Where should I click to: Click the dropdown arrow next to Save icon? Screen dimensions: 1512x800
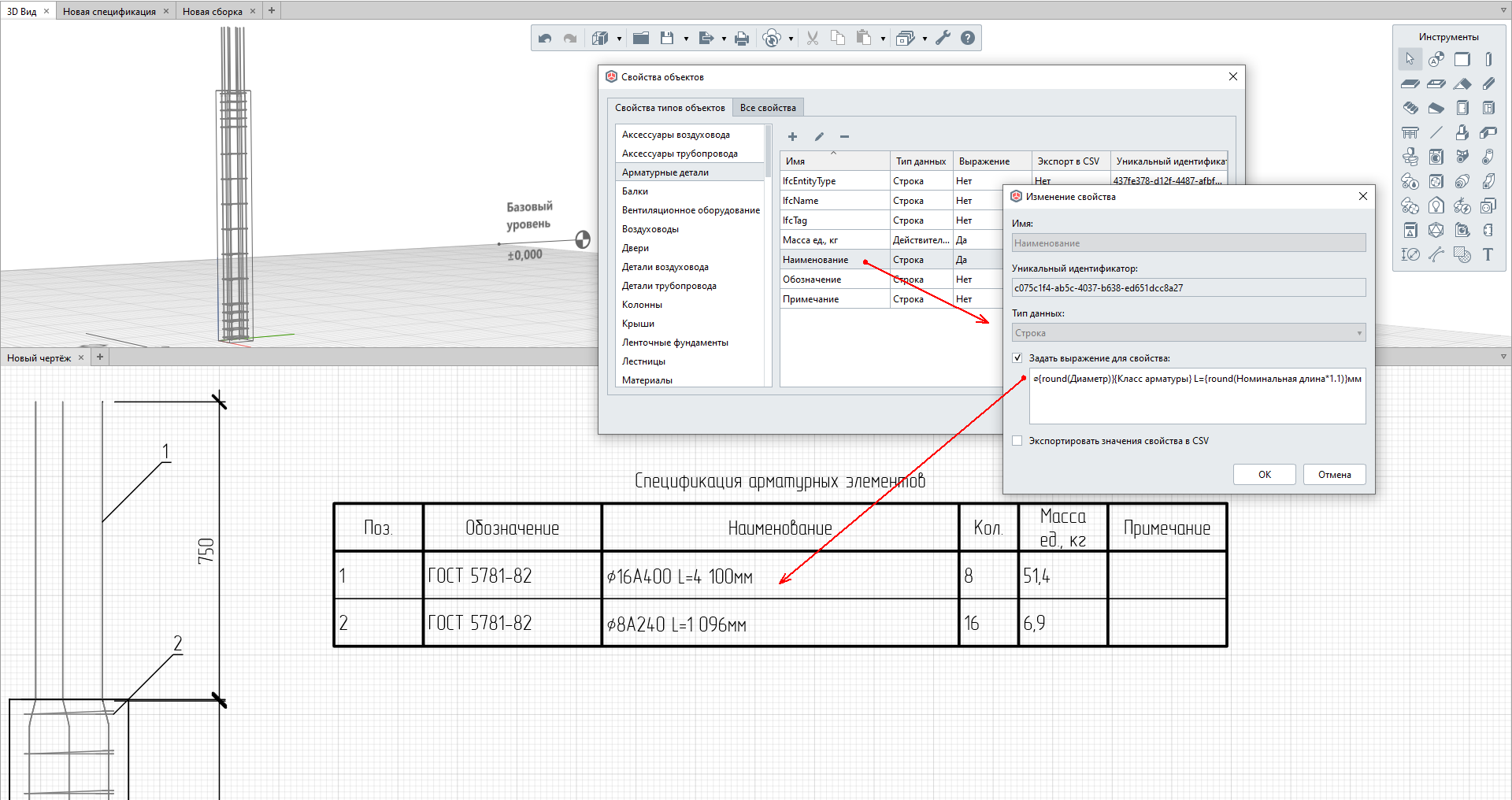[x=684, y=37]
